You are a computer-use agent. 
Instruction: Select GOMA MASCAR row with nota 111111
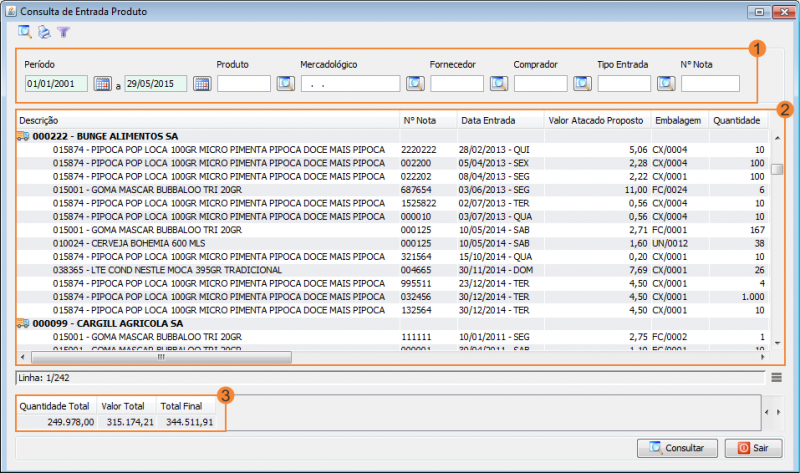[392, 337]
